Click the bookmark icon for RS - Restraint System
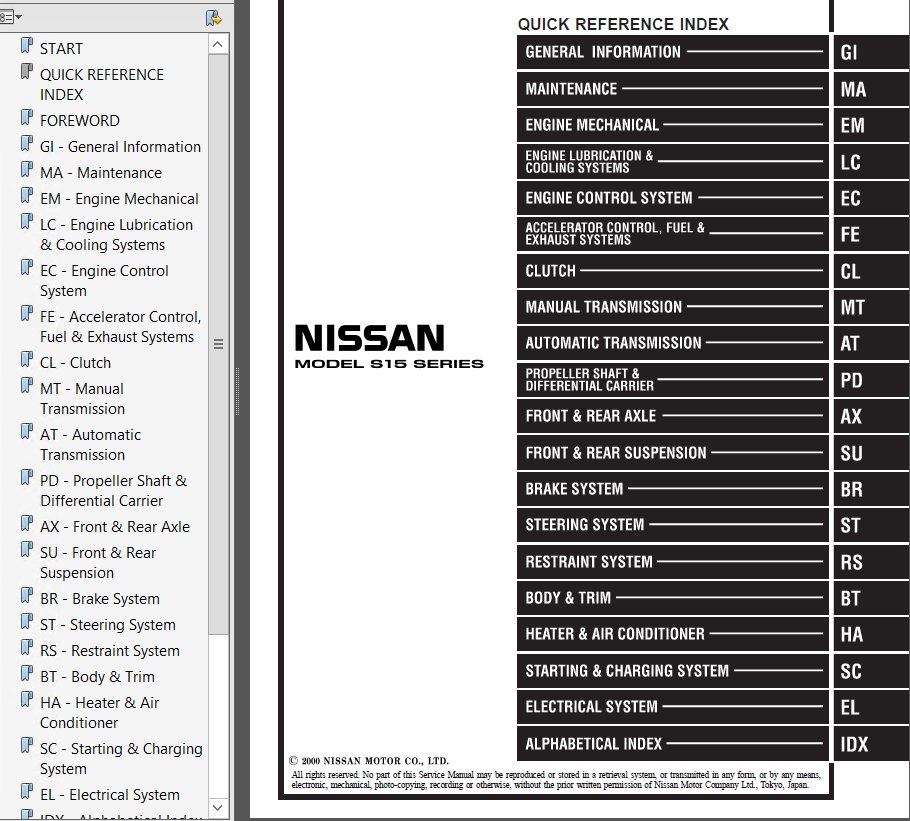 tap(27, 648)
